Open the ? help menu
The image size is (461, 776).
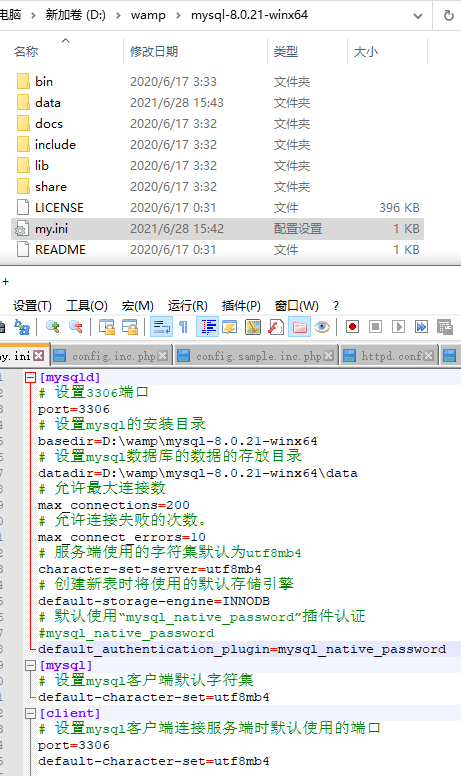[336, 306]
